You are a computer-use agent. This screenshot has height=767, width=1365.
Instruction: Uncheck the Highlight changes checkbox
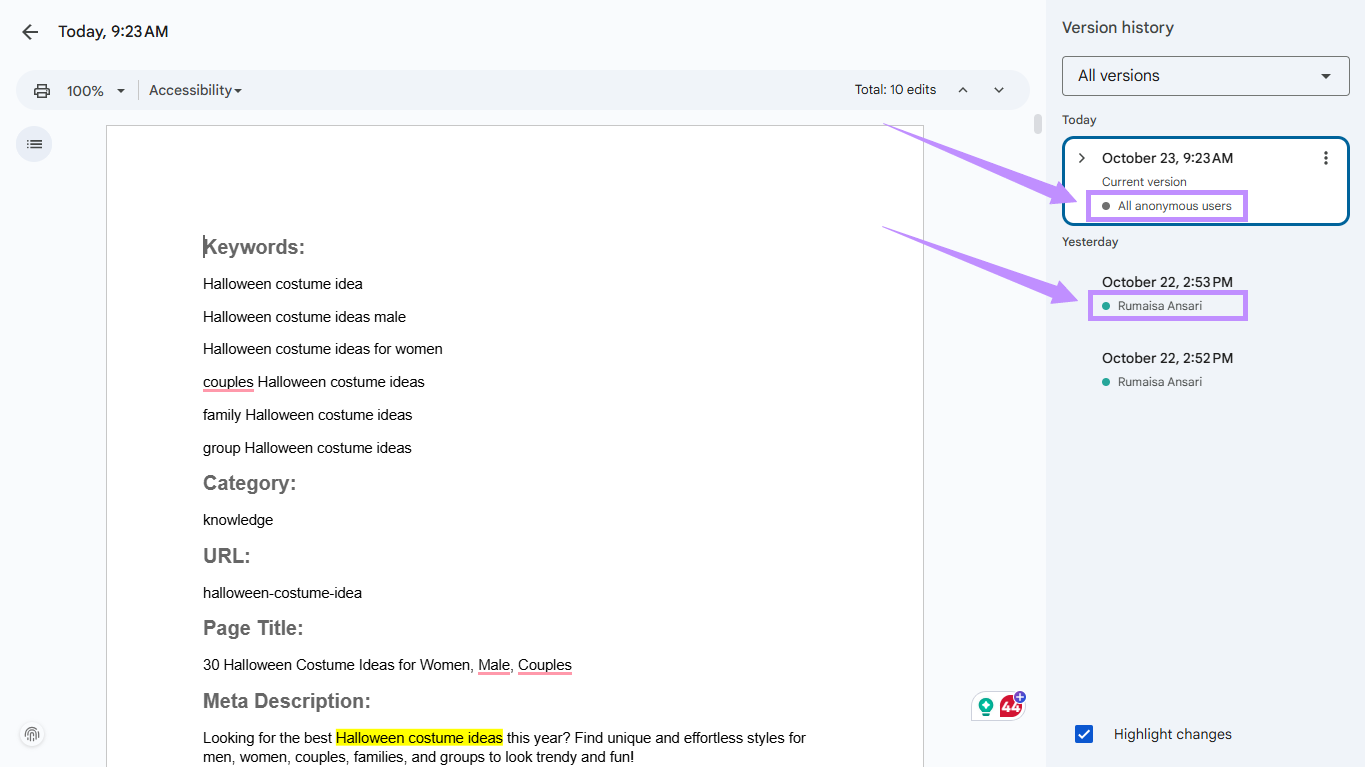coord(1083,733)
